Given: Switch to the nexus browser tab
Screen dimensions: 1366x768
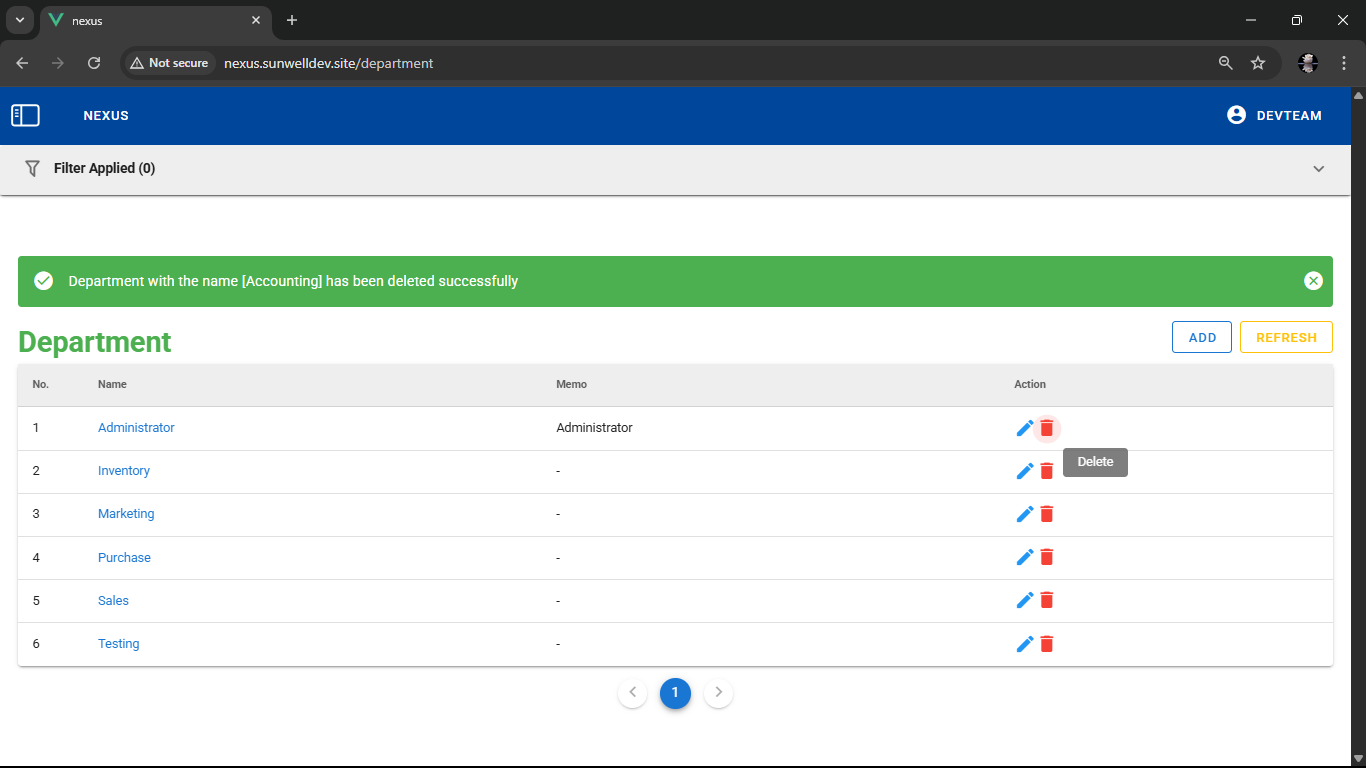Looking at the screenshot, I should [150, 20].
